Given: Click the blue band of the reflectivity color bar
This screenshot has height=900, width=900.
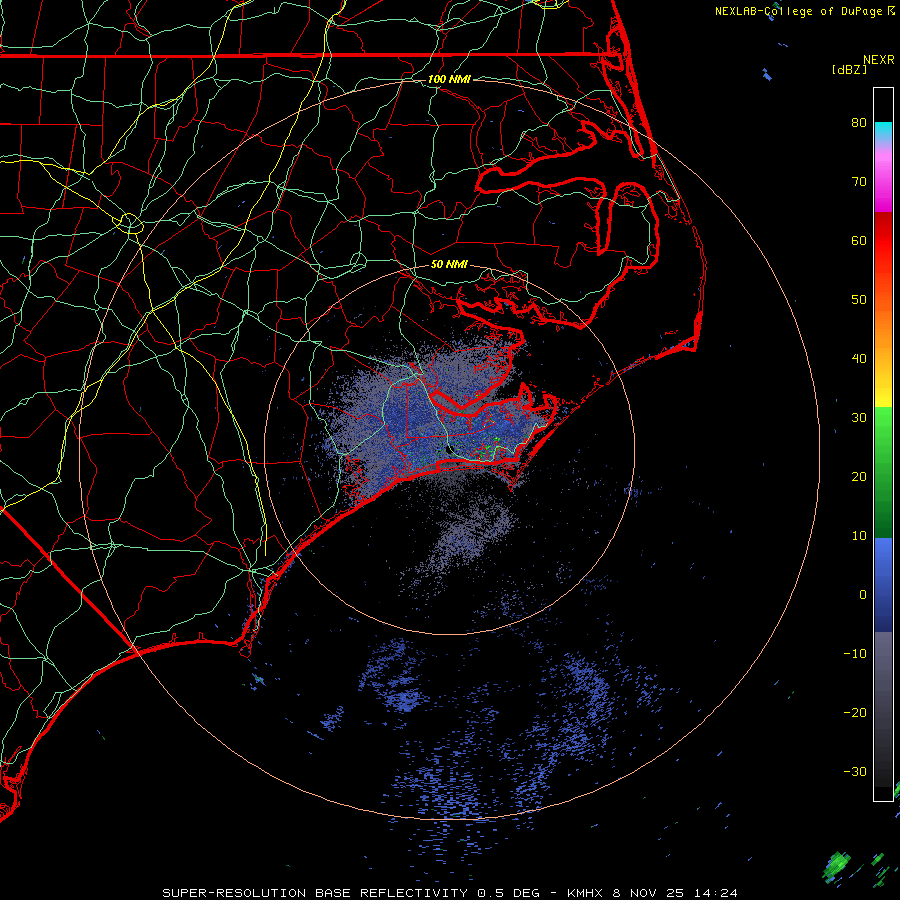Looking at the screenshot, I should (x=883, y=584).
